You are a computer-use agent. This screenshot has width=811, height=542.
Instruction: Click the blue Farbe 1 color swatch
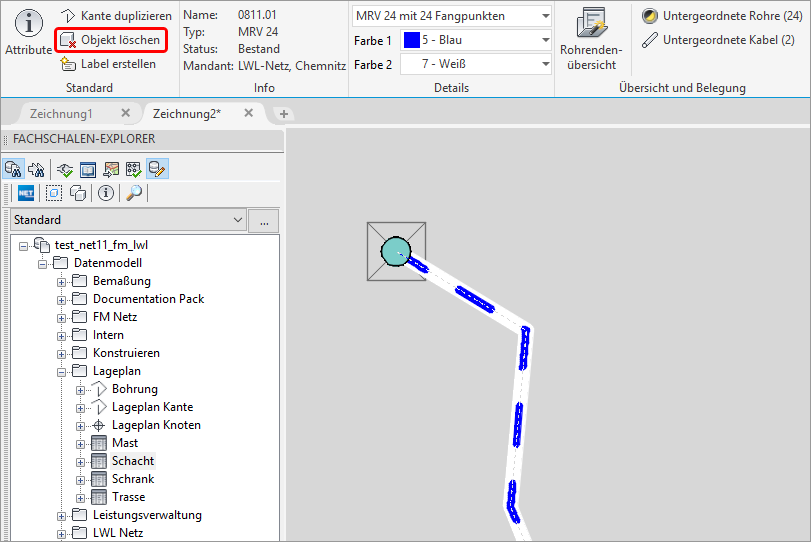(411, 40)
